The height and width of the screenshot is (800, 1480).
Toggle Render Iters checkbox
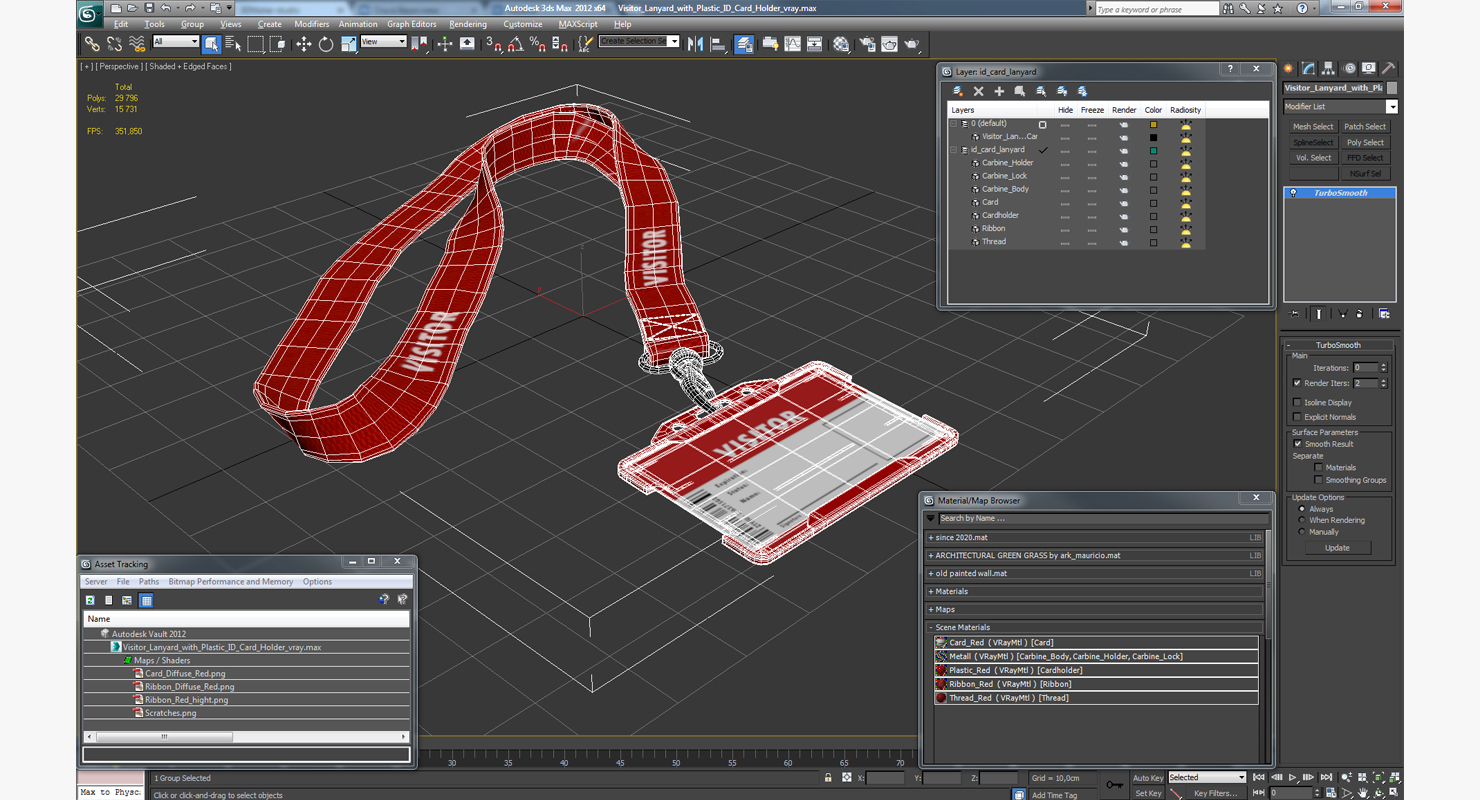pos(1297,383)
